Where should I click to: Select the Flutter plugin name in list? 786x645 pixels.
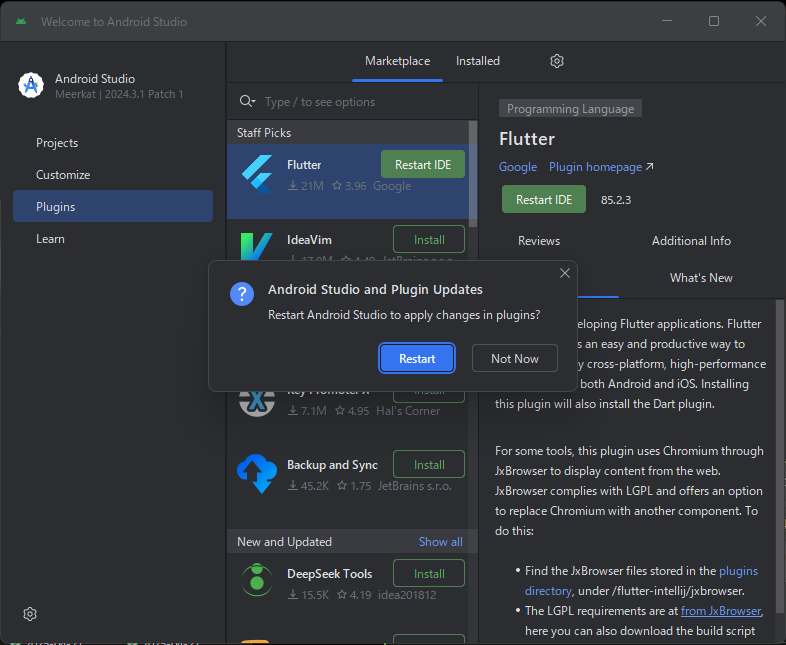304,165
